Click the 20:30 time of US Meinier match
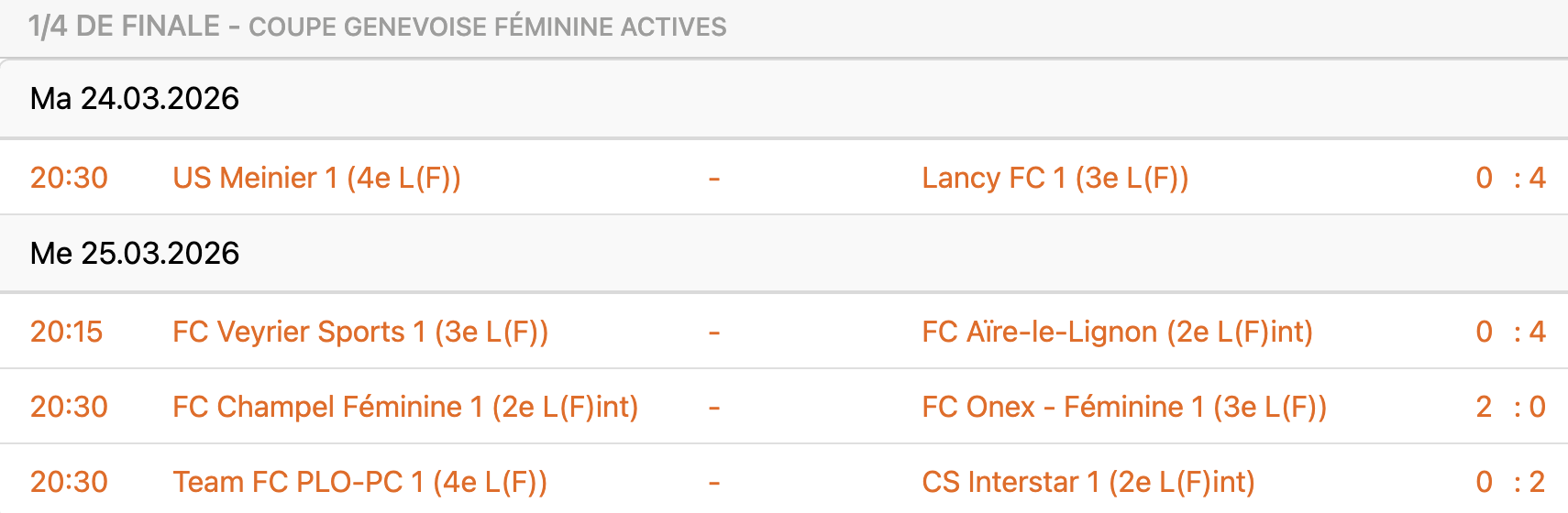The width and height of the screenshot is (1568, 513). [x=69, y=178]
